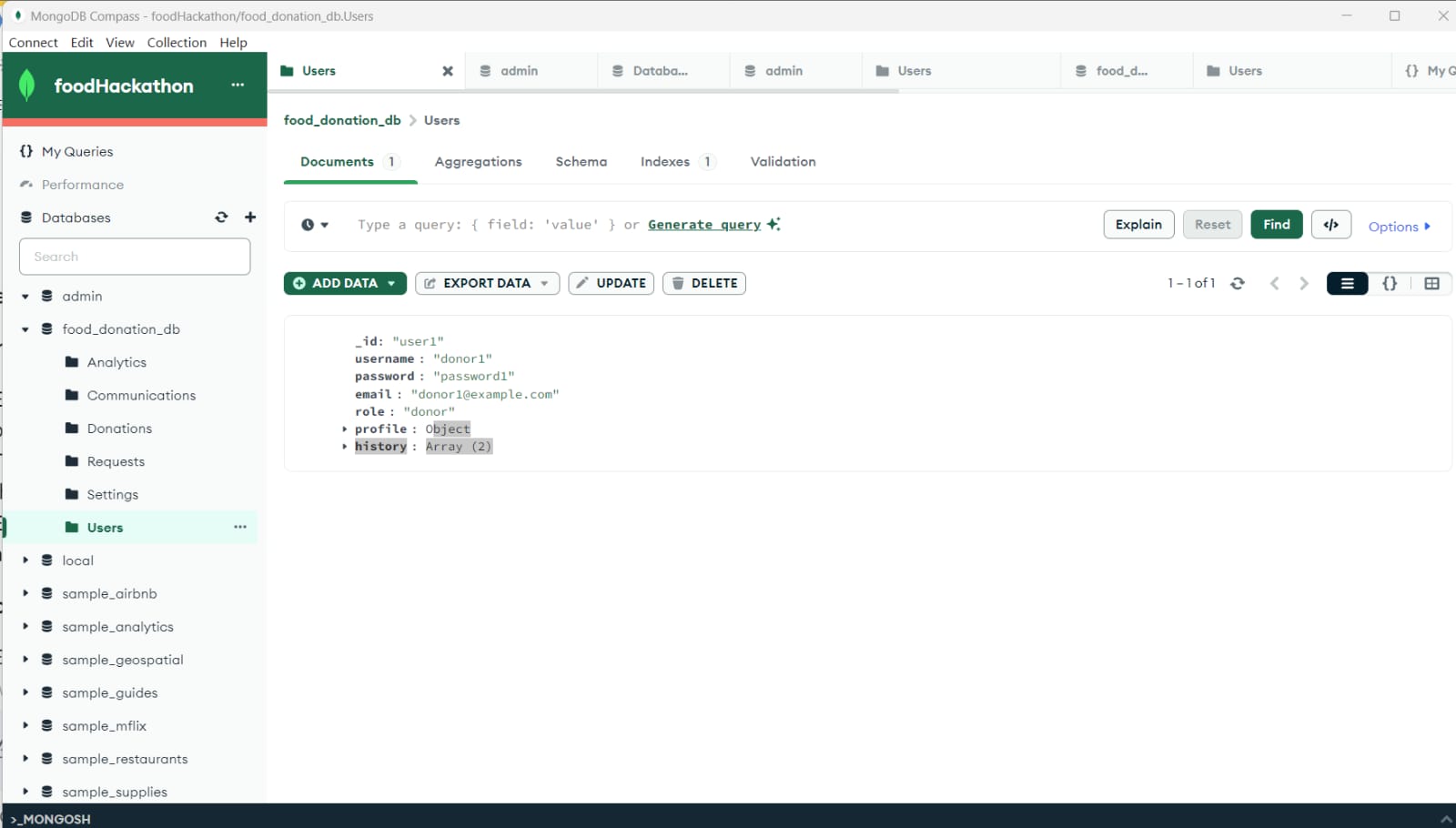Click the Generate query link

[704, 224]
